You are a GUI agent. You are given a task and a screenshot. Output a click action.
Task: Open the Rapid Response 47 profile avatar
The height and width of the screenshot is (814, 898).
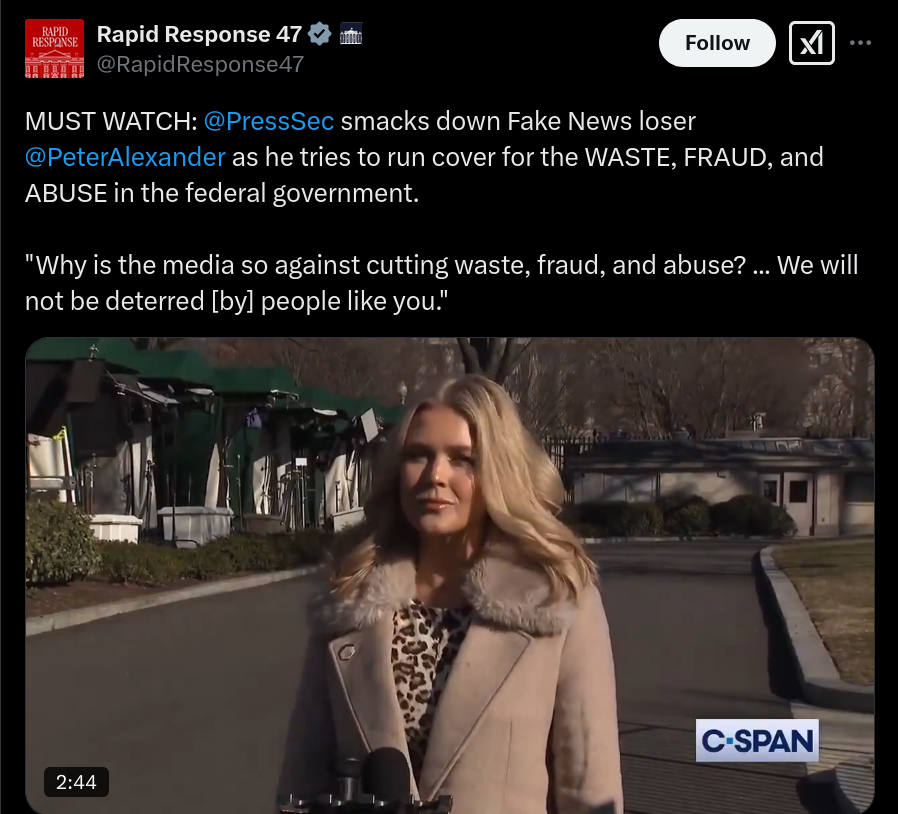click(54, 49)
